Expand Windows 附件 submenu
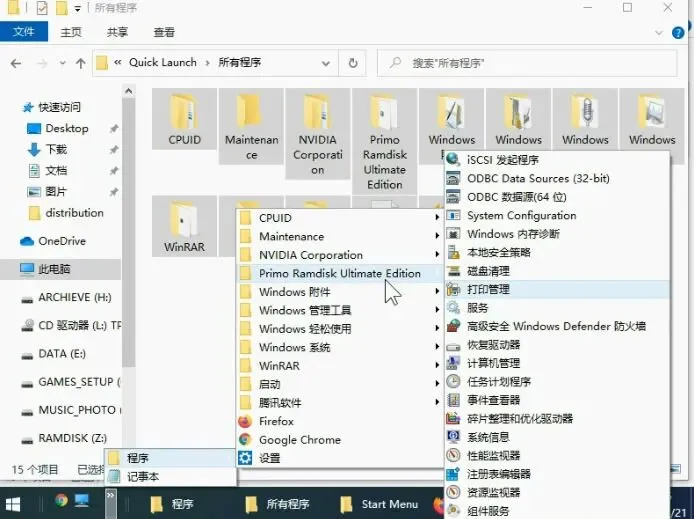The width and height of the screenshot is (694, 519). [x=339, y=292]
